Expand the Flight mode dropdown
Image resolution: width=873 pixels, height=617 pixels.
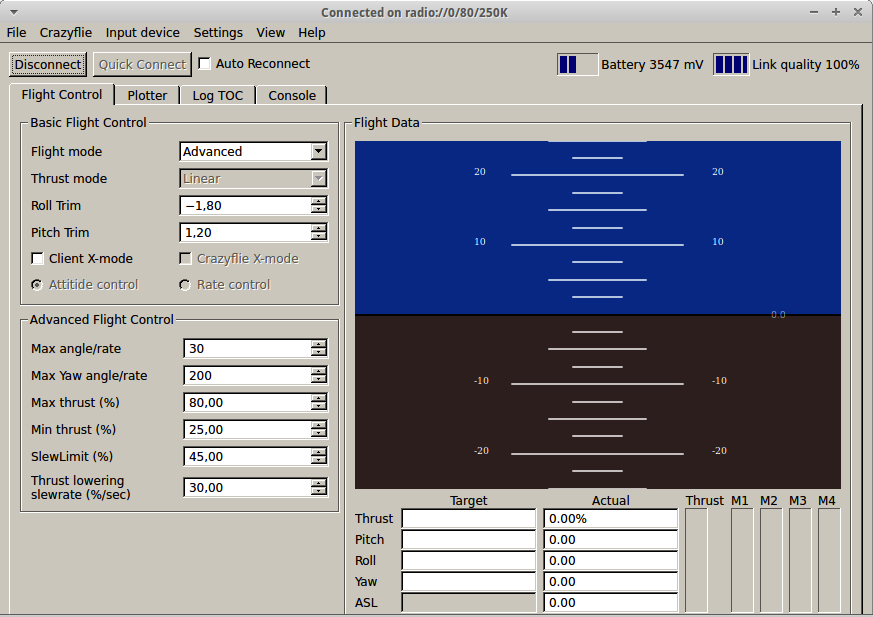pyautogui.click(x=318, y=152)
